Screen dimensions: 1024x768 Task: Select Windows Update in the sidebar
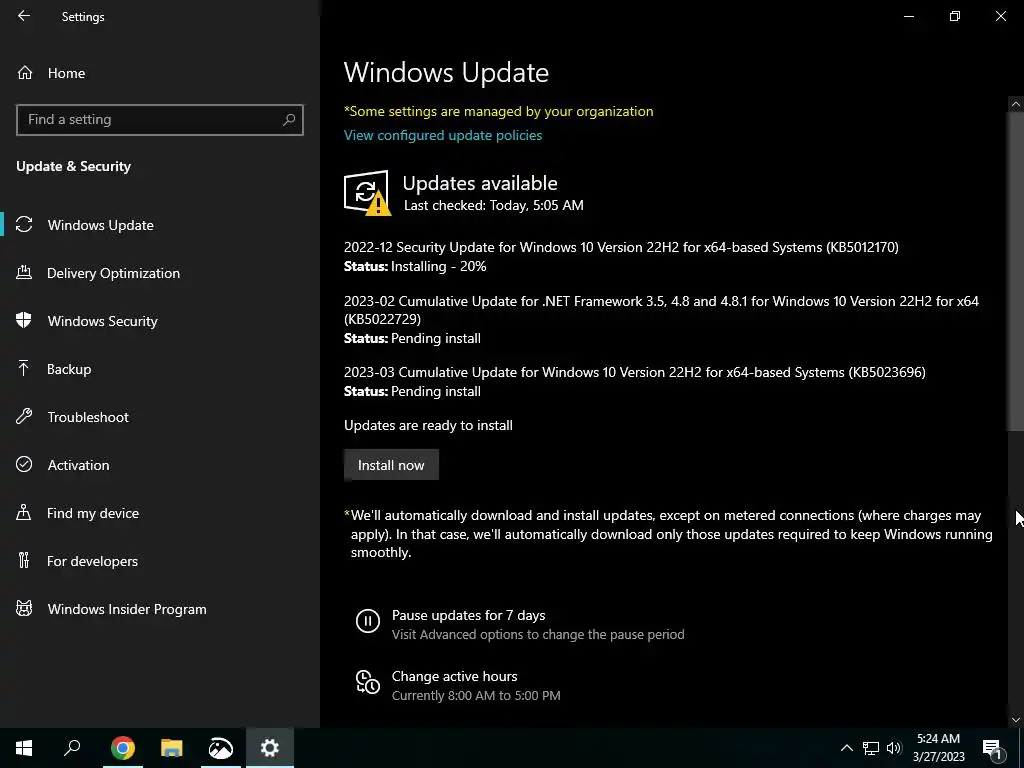point(160,225)
